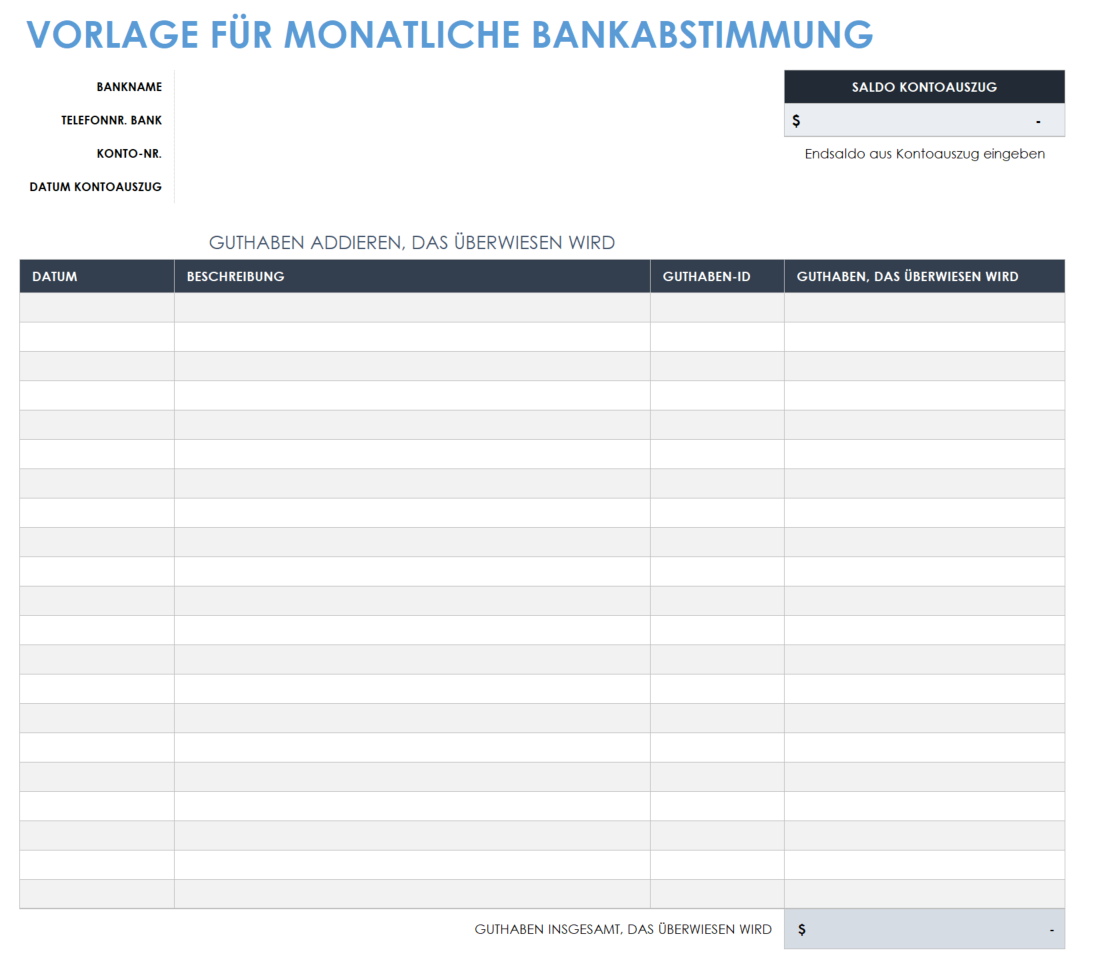Click the first row cell under DATUM
Screen dimensions: 1094x964
[97, 308]
